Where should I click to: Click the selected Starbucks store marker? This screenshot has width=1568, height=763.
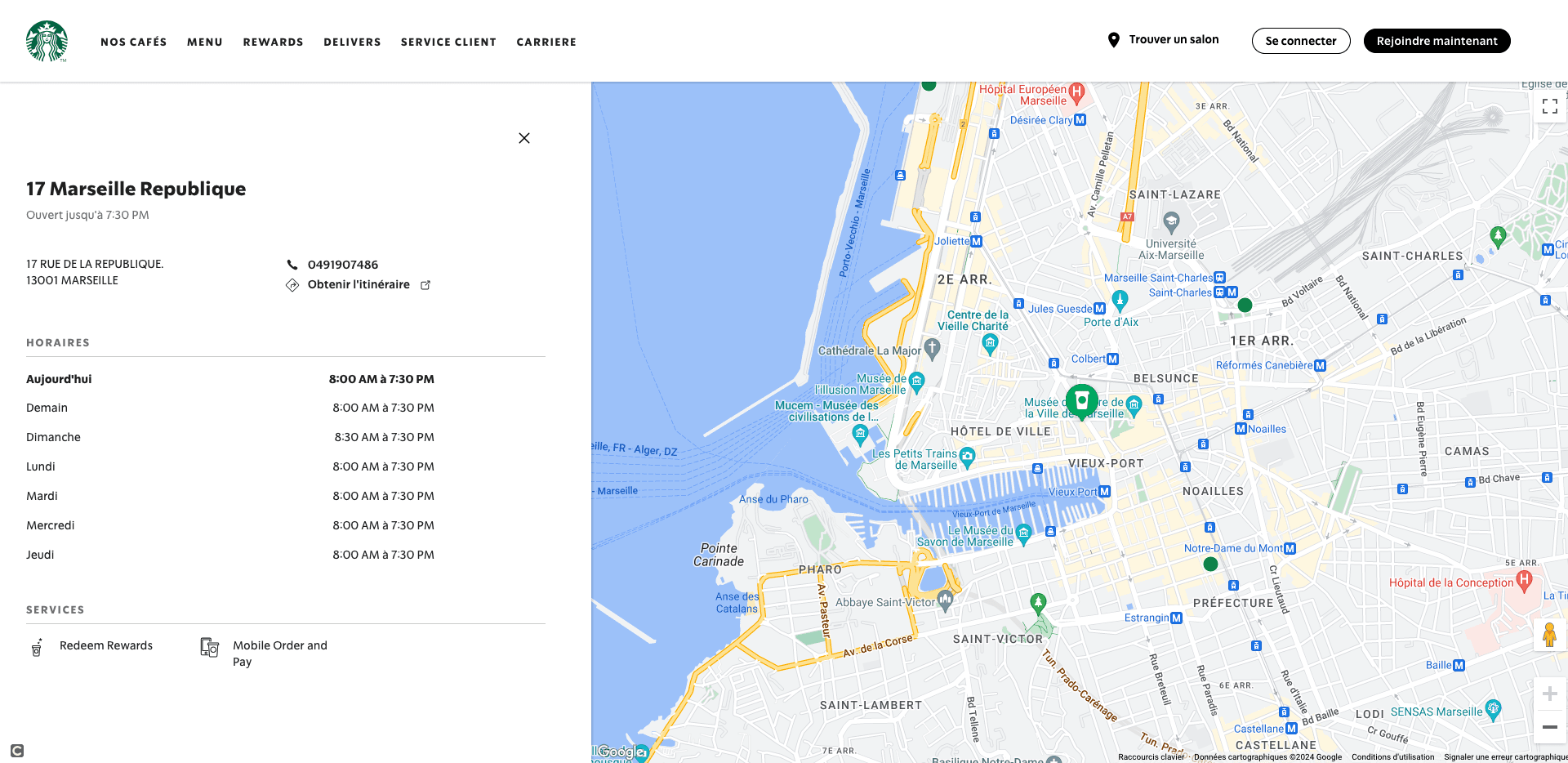click(x=1082, y=401)
